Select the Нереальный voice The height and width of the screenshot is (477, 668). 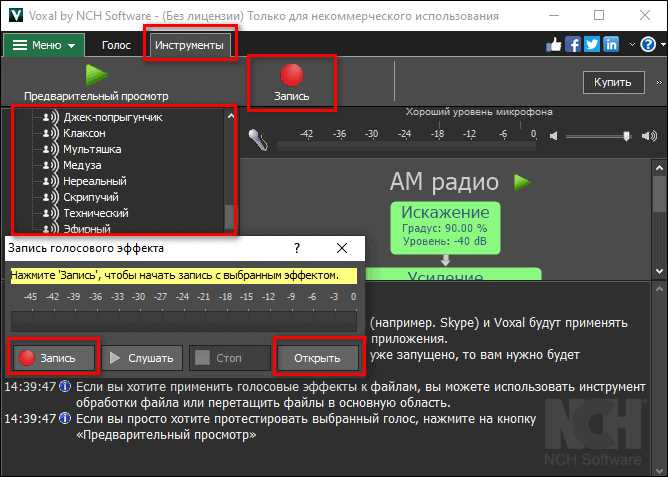pyautogui.click(x=95, y=181)
